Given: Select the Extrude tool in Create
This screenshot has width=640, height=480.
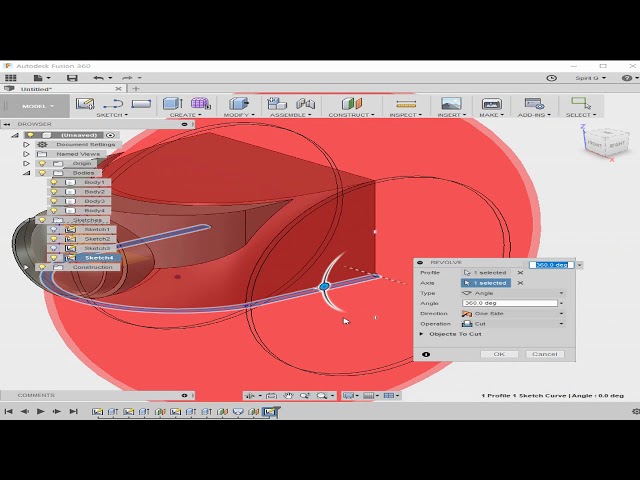Looking at the screenshot, I should pyautogui.click(x=172, y=103).
